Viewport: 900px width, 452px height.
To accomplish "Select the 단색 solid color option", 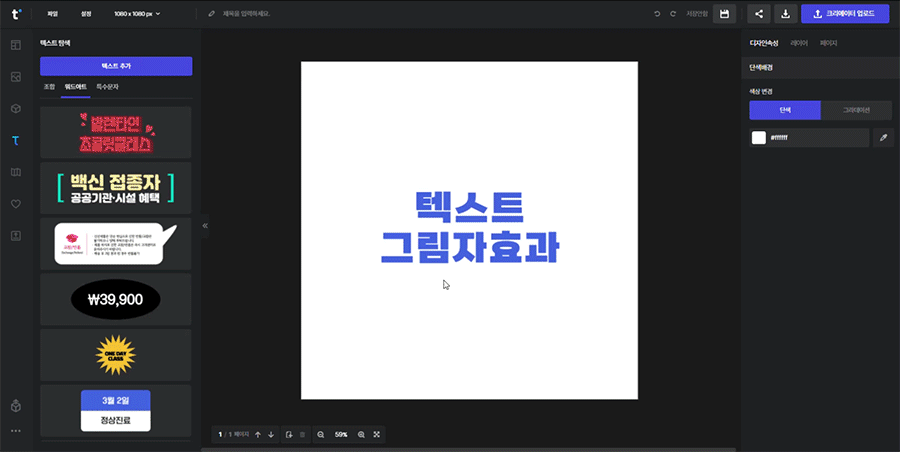I will pyautogui.click(x=784, y=110).
